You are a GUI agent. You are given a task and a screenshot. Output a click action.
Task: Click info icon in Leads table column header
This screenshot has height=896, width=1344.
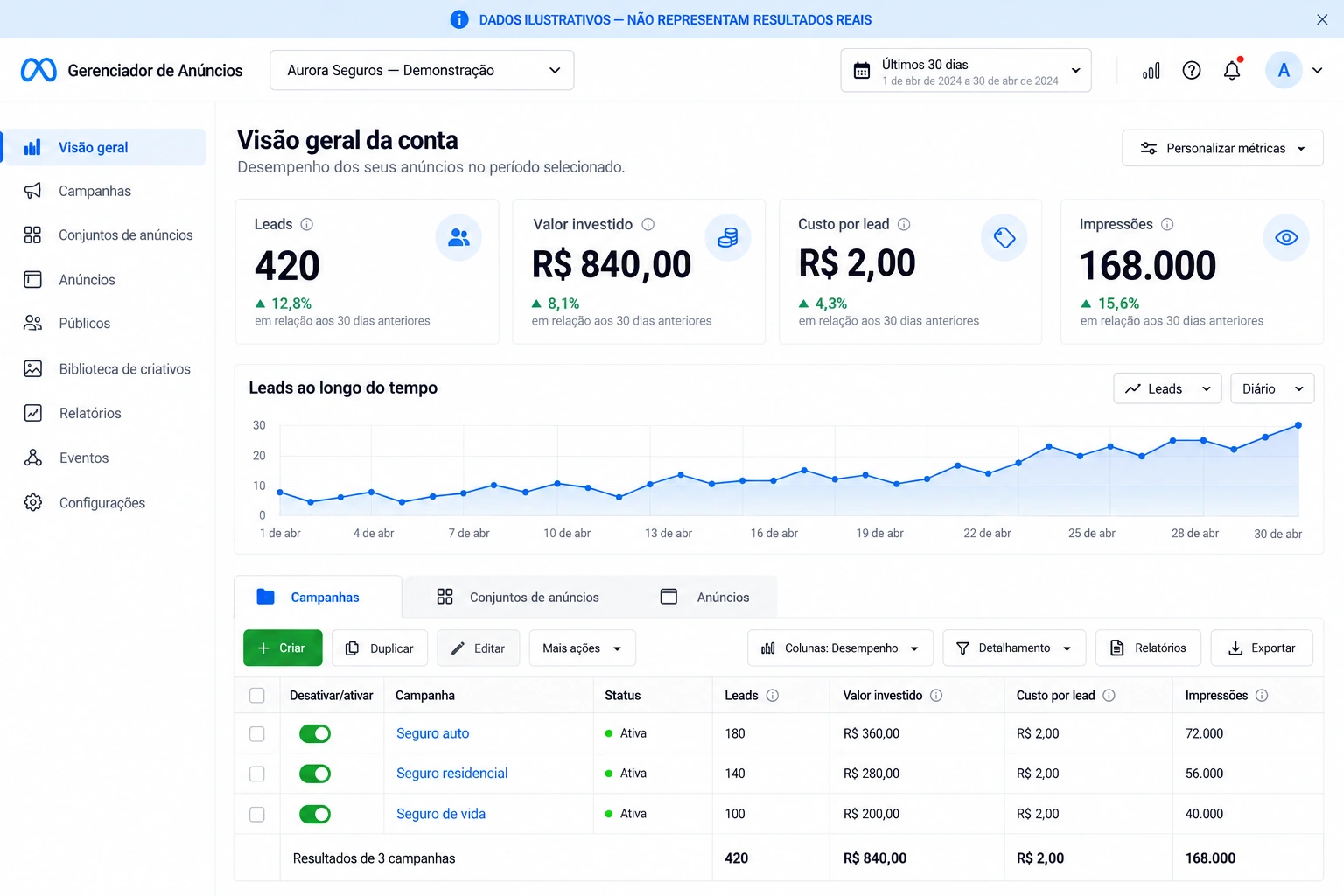point(773,696)
